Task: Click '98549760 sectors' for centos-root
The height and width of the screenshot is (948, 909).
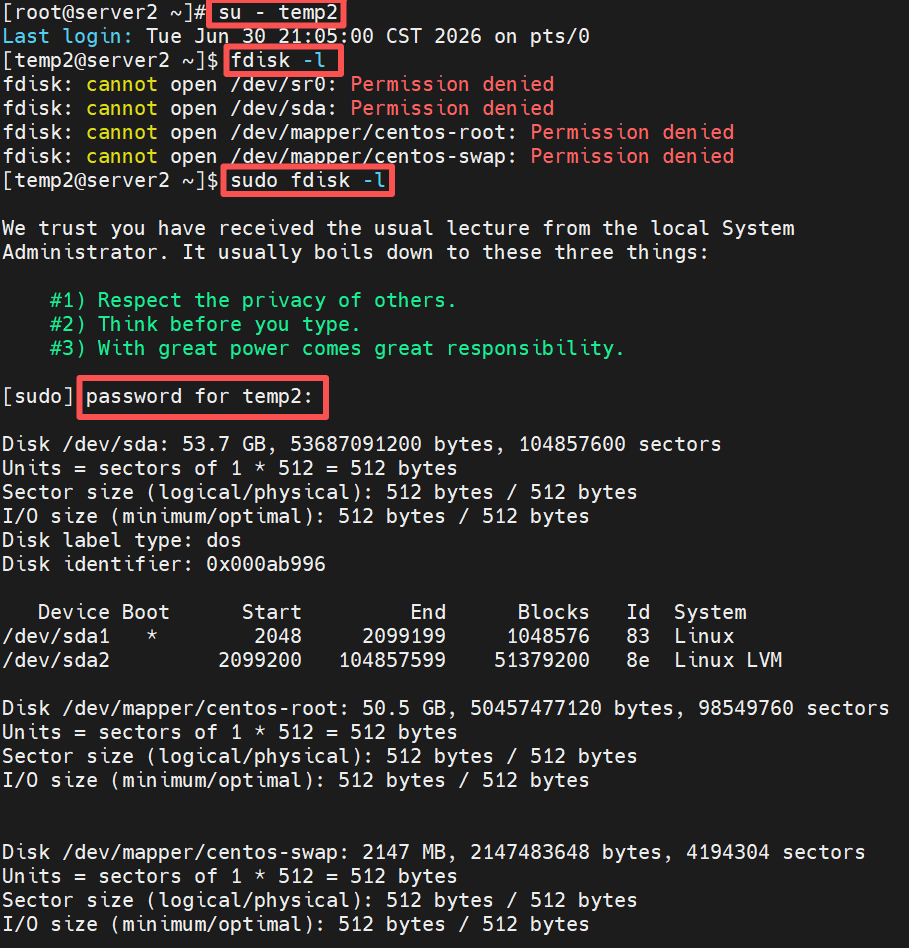Action: [x=793, y=708]
